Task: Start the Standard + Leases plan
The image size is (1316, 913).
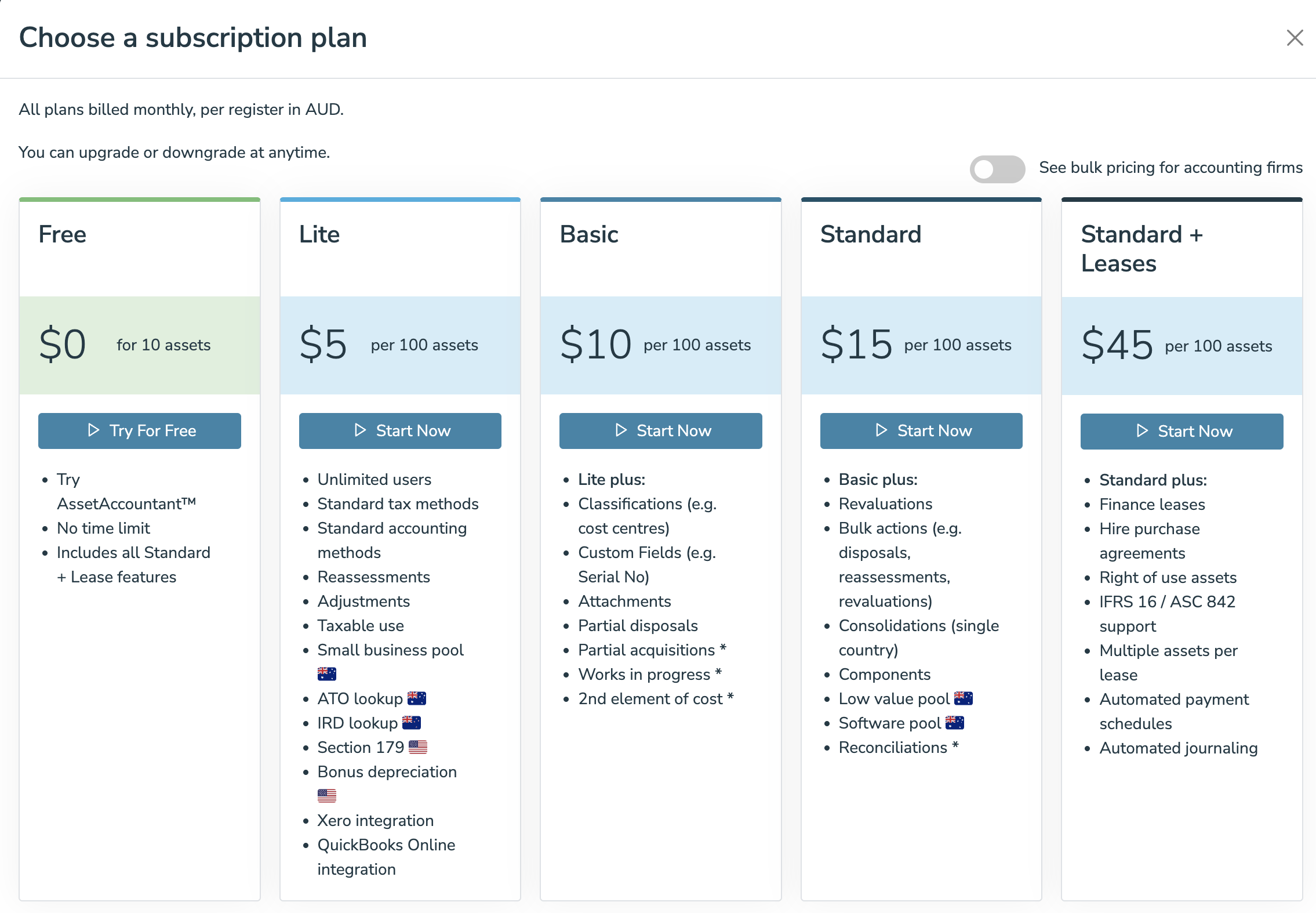Action: click(1182, 431)
